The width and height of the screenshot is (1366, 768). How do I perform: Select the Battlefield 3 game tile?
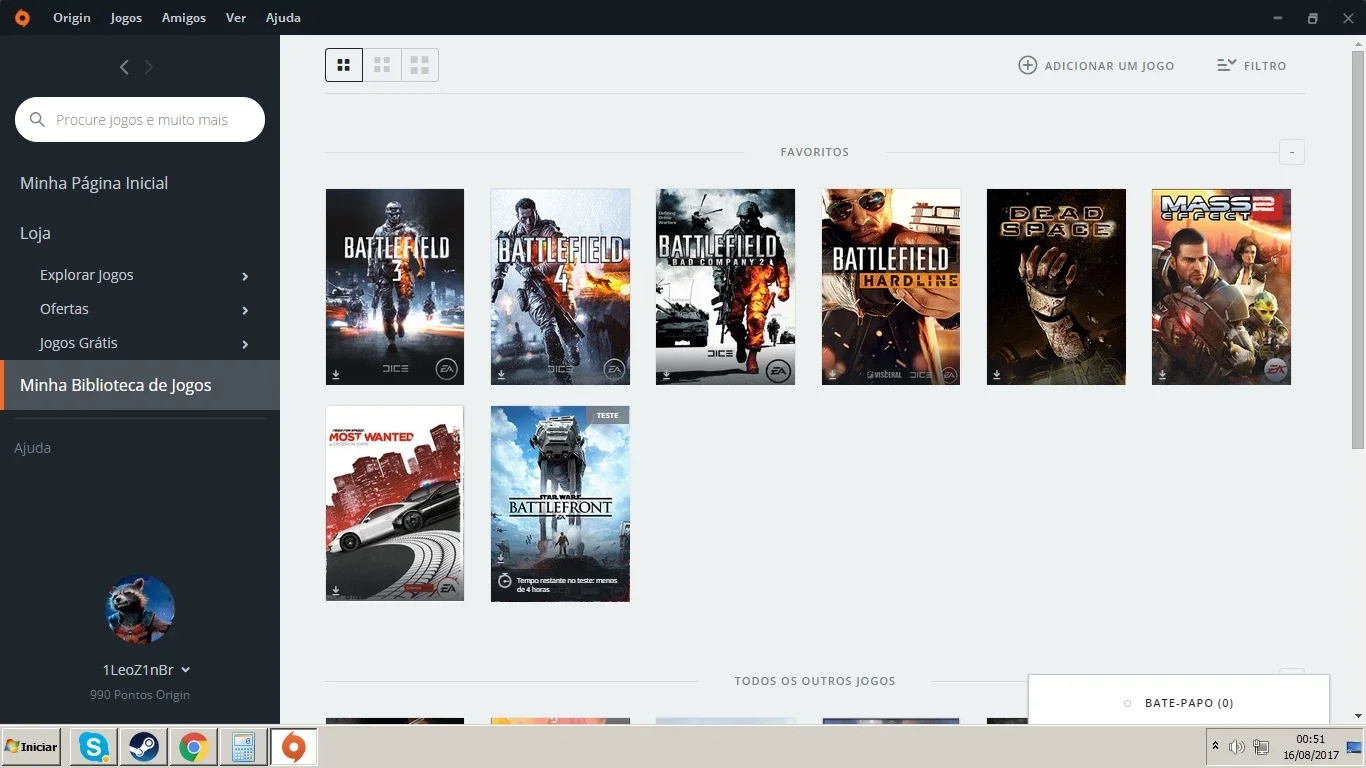pyautogui.click(x=395, y=287)
